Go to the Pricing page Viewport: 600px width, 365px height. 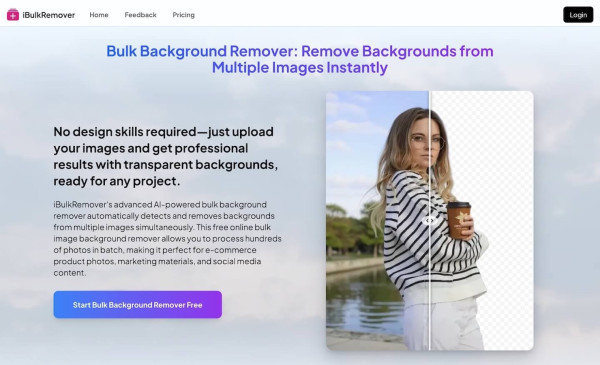click(183, 15)
